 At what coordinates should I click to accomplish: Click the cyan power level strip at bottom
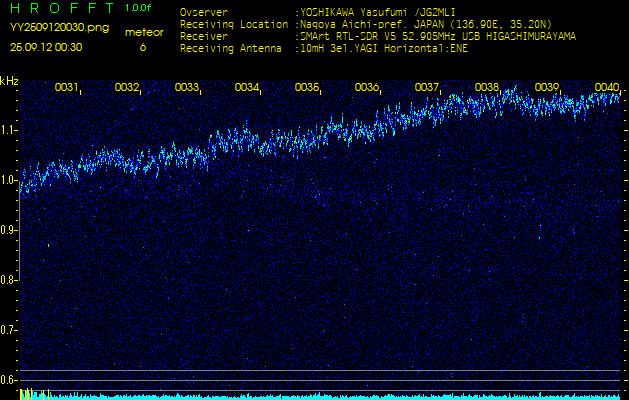pyautogui.click(x=320, y=396)
